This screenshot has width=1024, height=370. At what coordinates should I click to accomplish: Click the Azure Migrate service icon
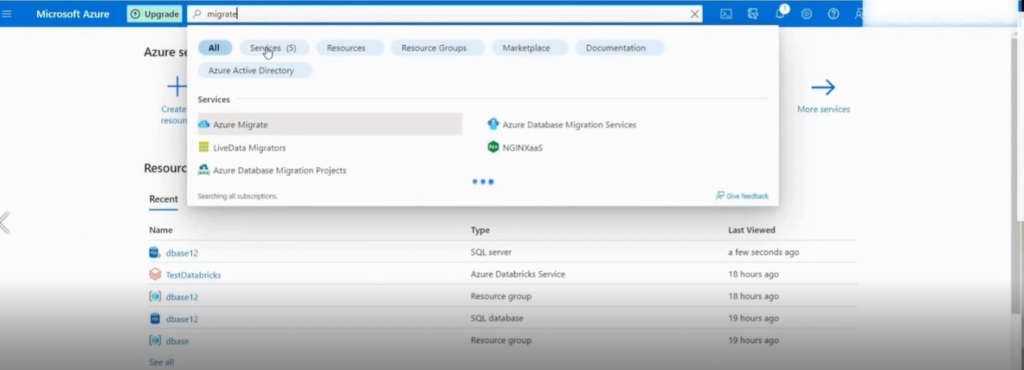(x=204, y=124)
